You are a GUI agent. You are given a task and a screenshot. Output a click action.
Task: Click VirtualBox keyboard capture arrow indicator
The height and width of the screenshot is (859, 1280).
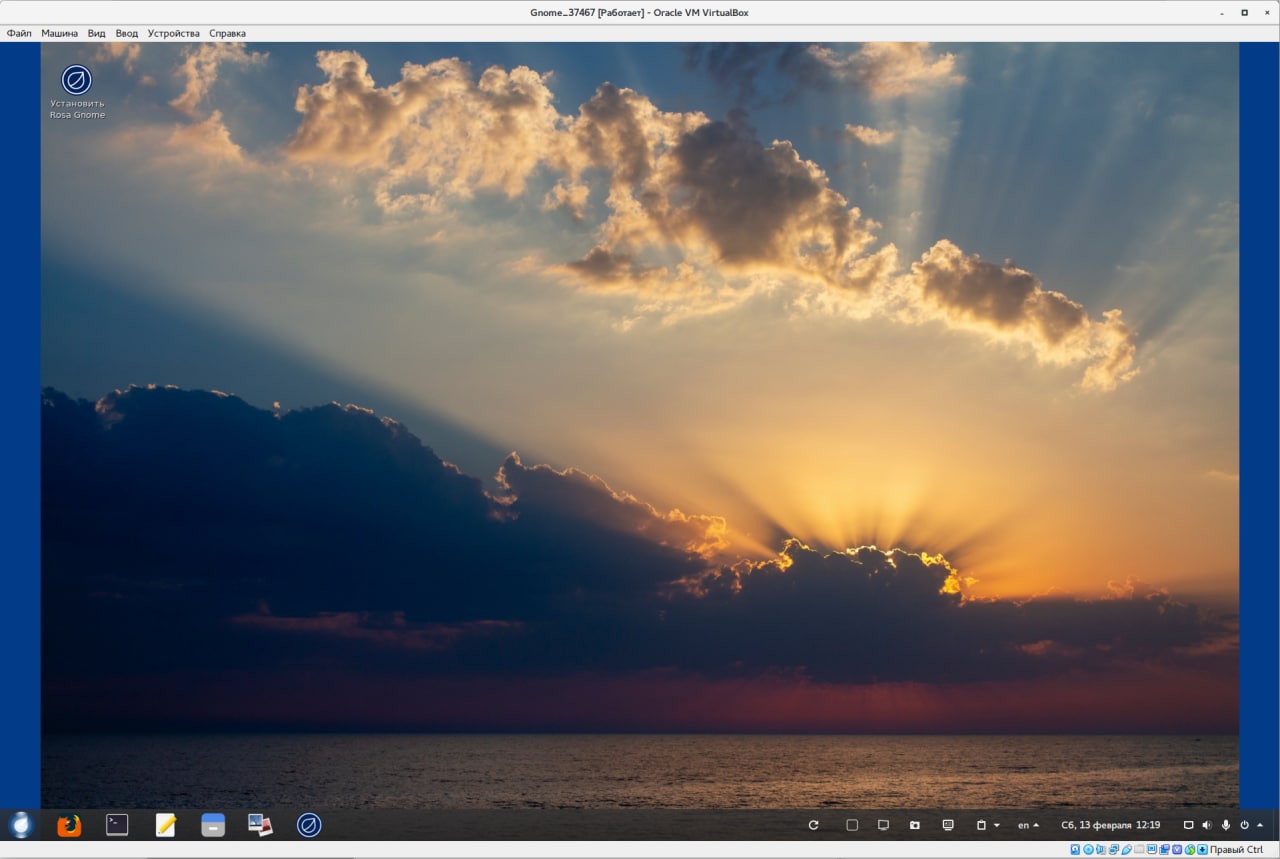1202,849
